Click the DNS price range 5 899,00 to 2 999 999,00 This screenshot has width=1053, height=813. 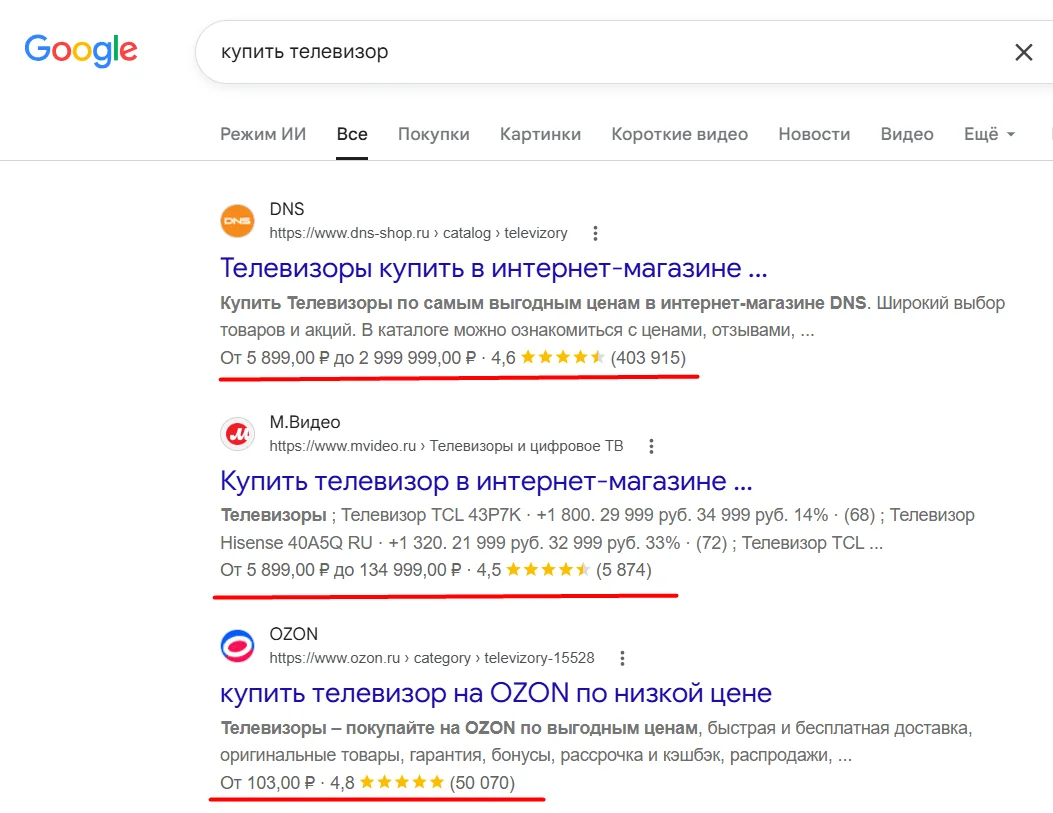[348, 358]
